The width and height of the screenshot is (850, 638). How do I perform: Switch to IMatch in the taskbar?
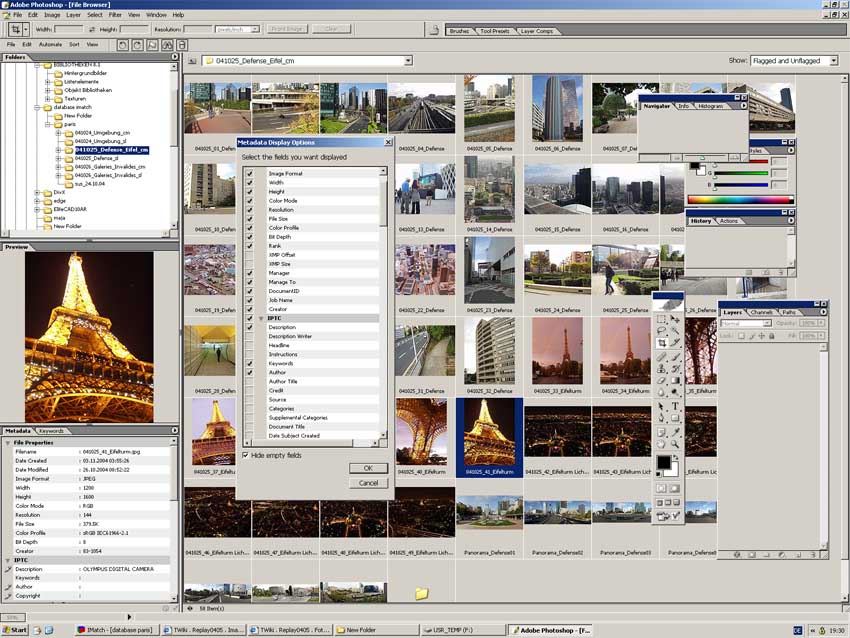[118, 630]
